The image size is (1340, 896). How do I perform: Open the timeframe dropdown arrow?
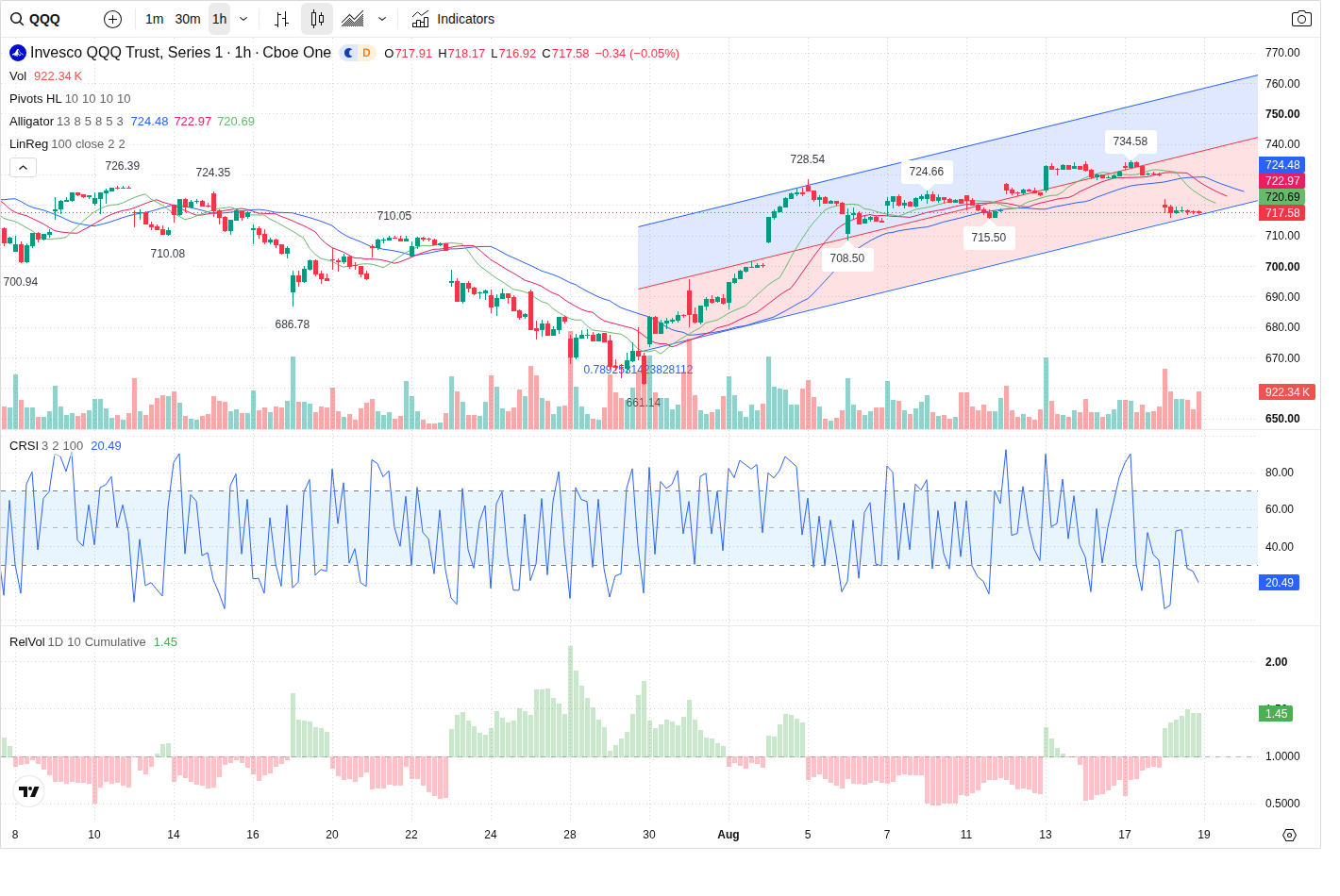coord(243,19)
